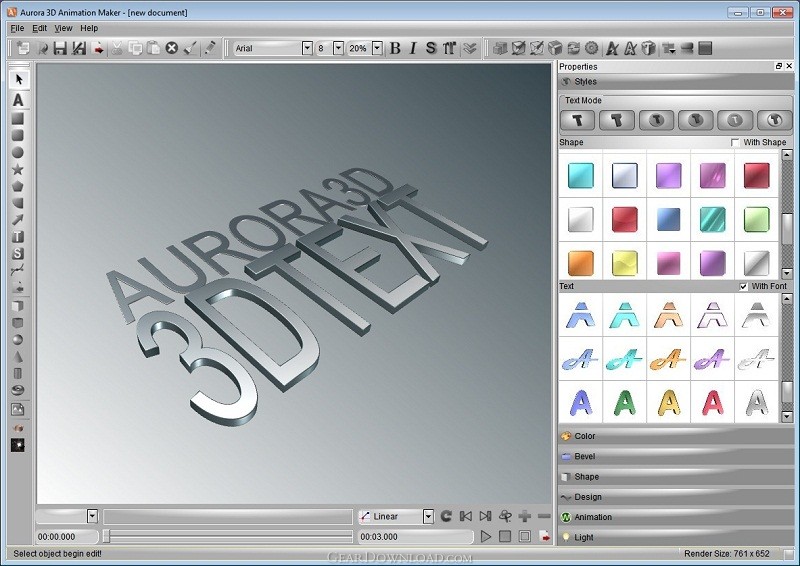Click the refresh loop icon in timeline
The height and width of the screenshot is (566, 800).
446,516
